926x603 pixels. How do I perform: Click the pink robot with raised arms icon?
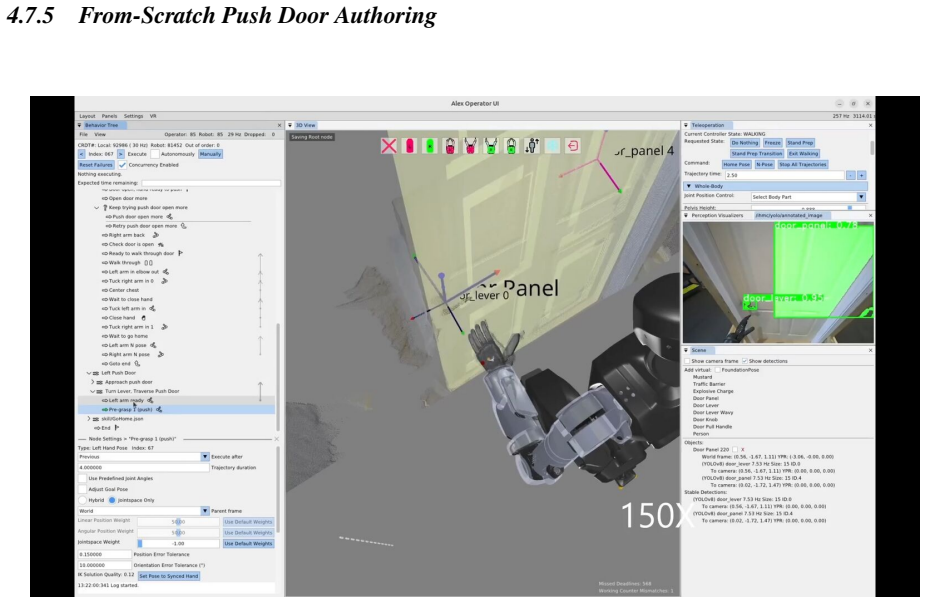click(470, 145)
